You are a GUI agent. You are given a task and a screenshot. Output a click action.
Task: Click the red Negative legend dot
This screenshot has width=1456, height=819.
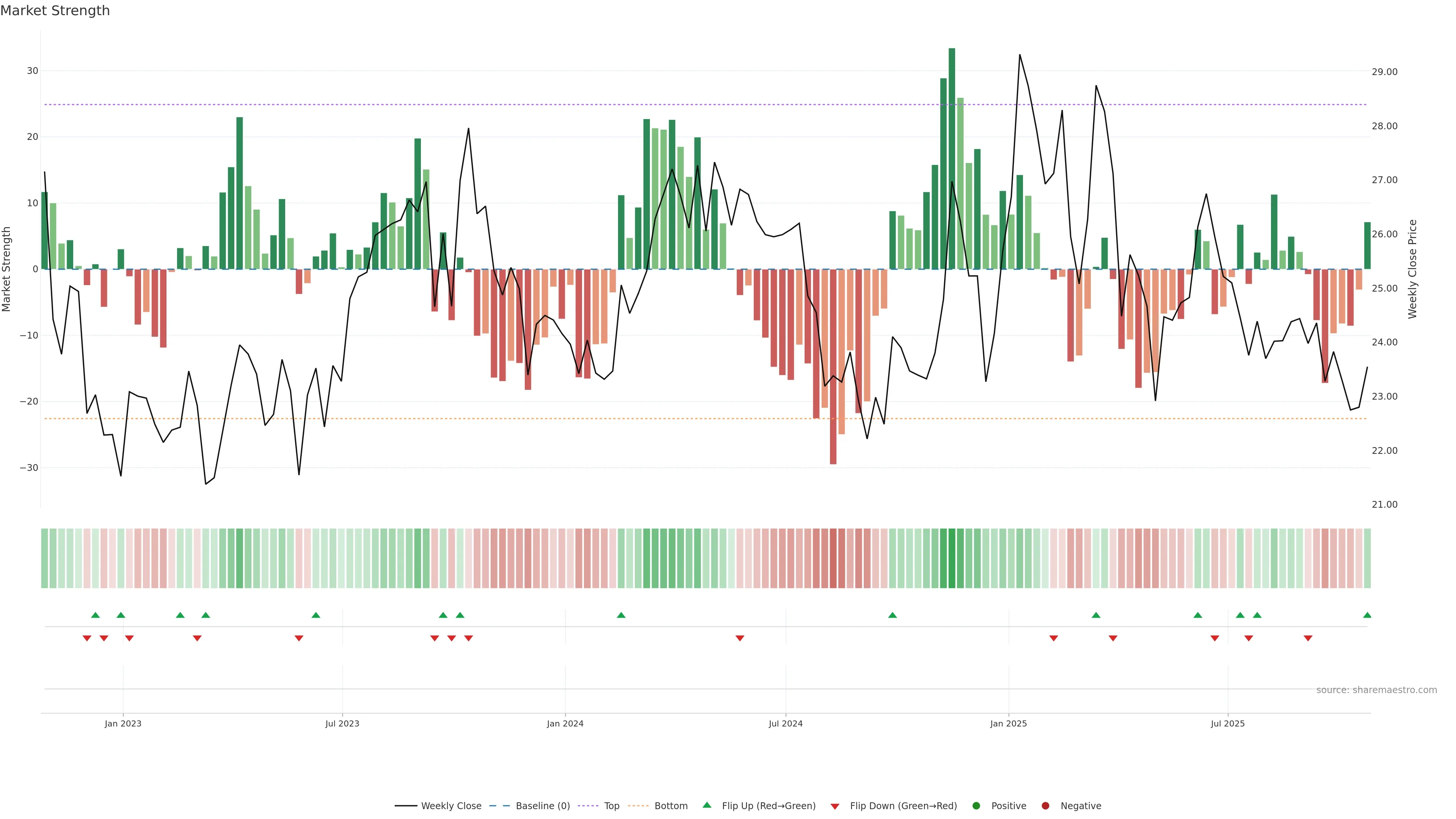[1045, 806]
